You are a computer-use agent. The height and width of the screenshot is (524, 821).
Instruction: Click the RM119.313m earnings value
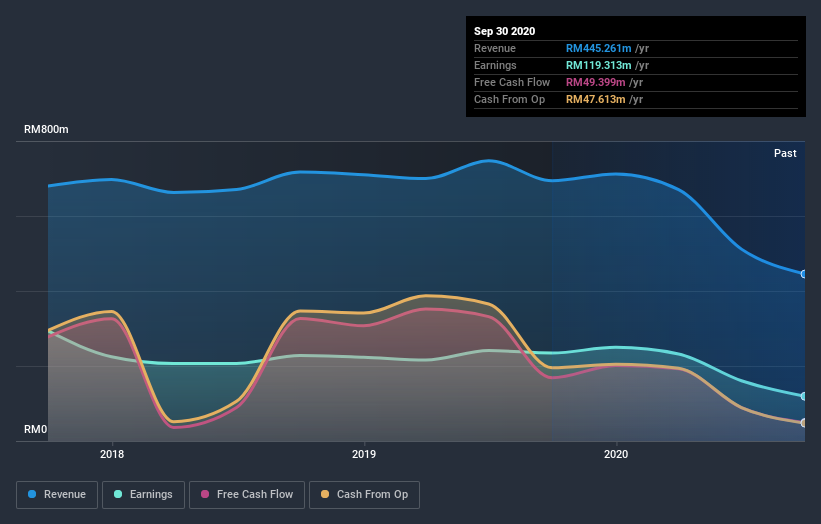[x=598, y=65]
